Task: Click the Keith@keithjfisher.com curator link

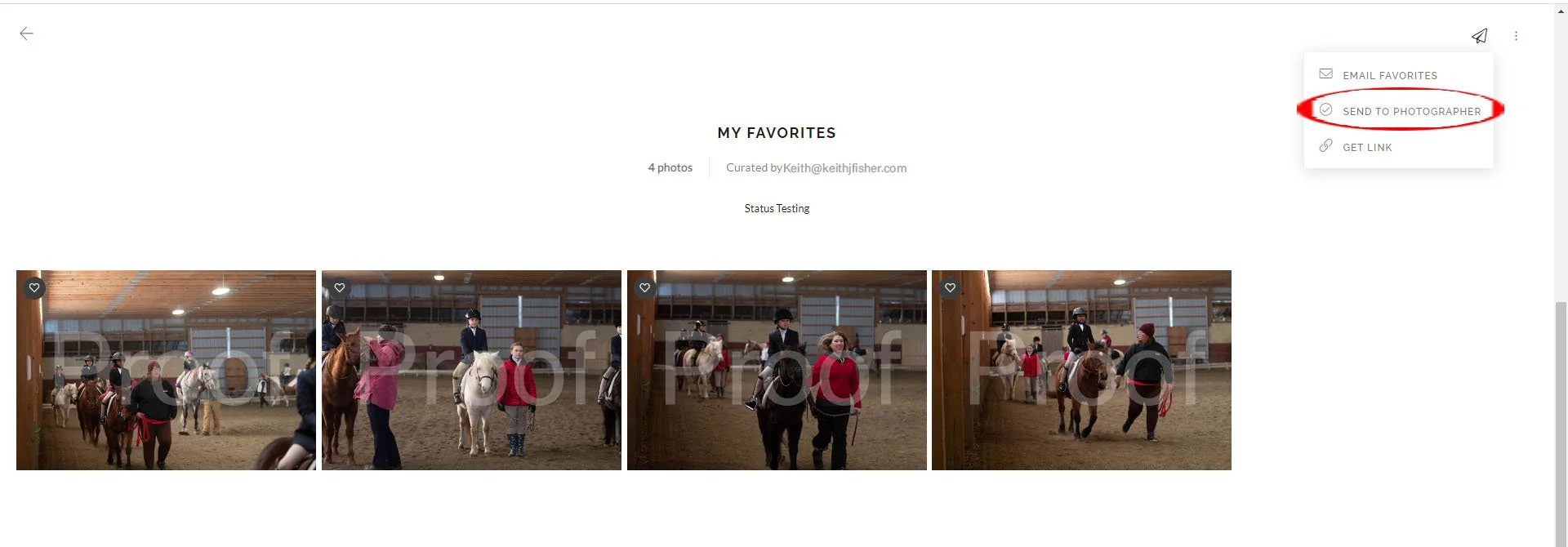Action: click(844, 168)
